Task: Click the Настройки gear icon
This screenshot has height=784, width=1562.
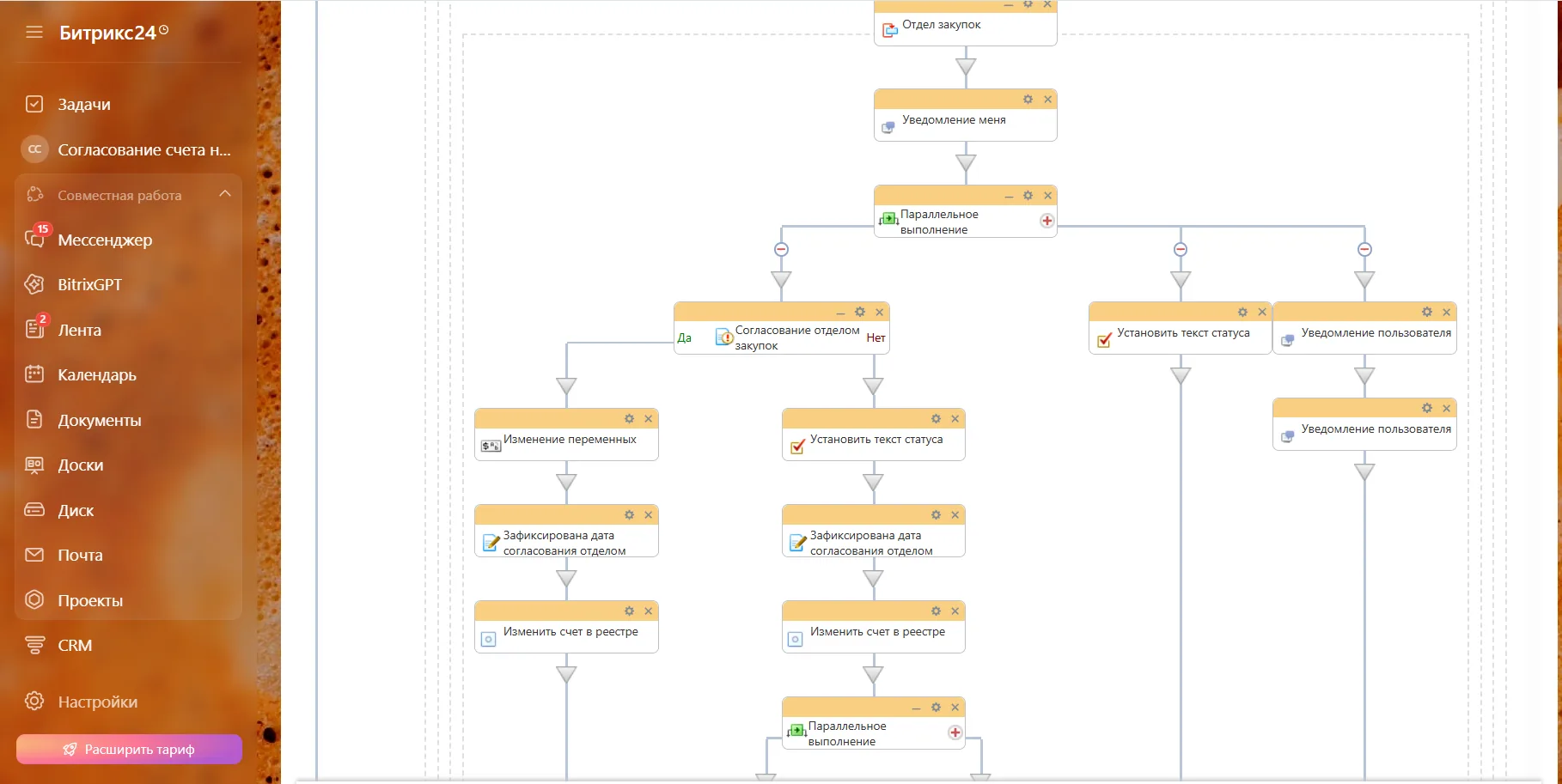Action: [34, 702]
